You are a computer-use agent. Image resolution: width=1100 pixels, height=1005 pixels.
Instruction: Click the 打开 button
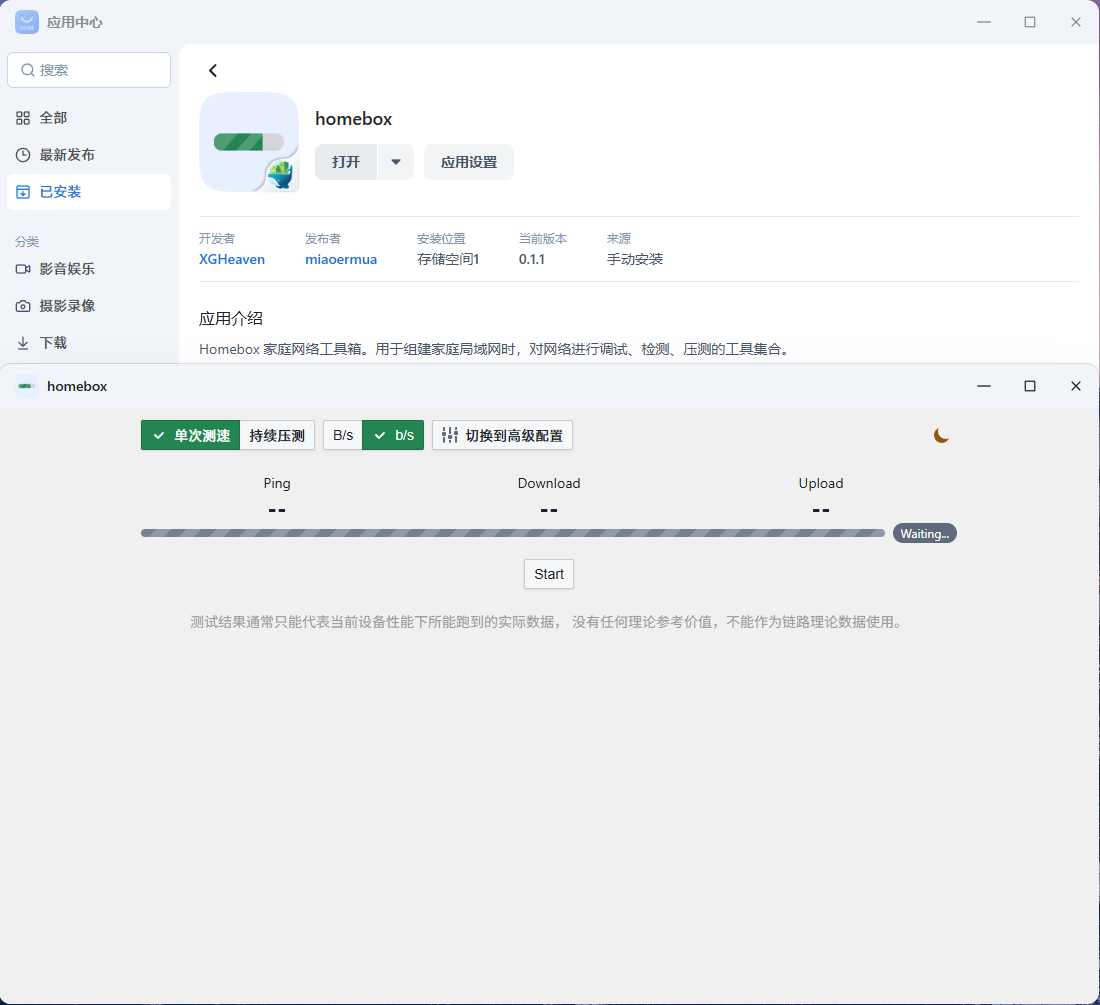[x=346, y=162]
